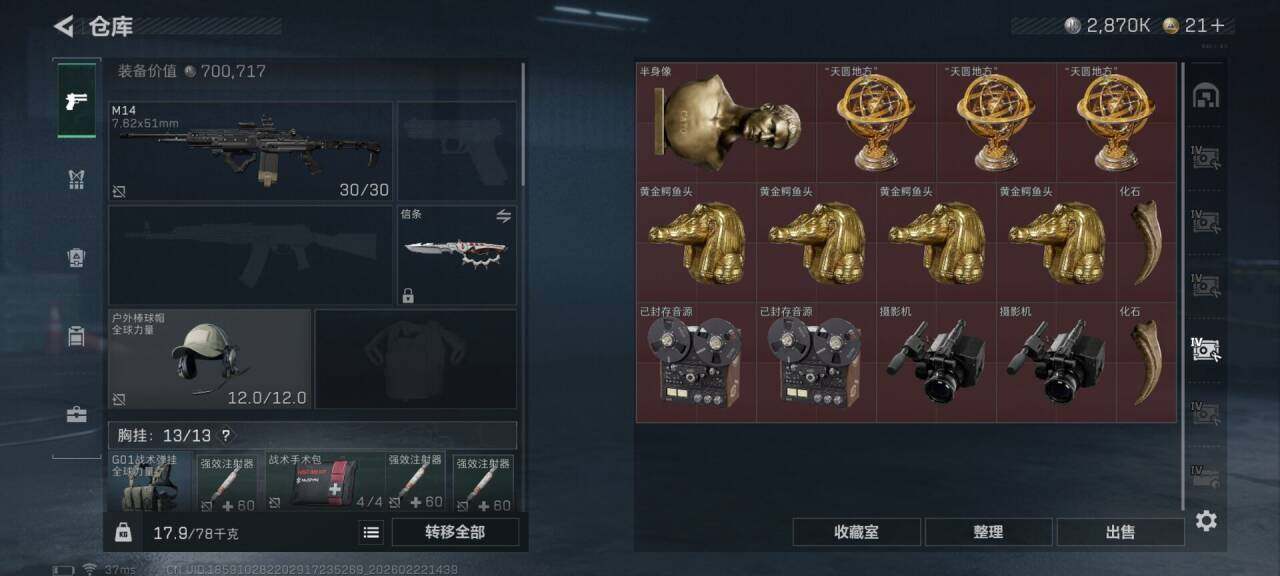The width and height of the screenshot is (1280, 576).
Task: Click the 出售 button
Action: pyautogui.click(x=1120, y=532)
